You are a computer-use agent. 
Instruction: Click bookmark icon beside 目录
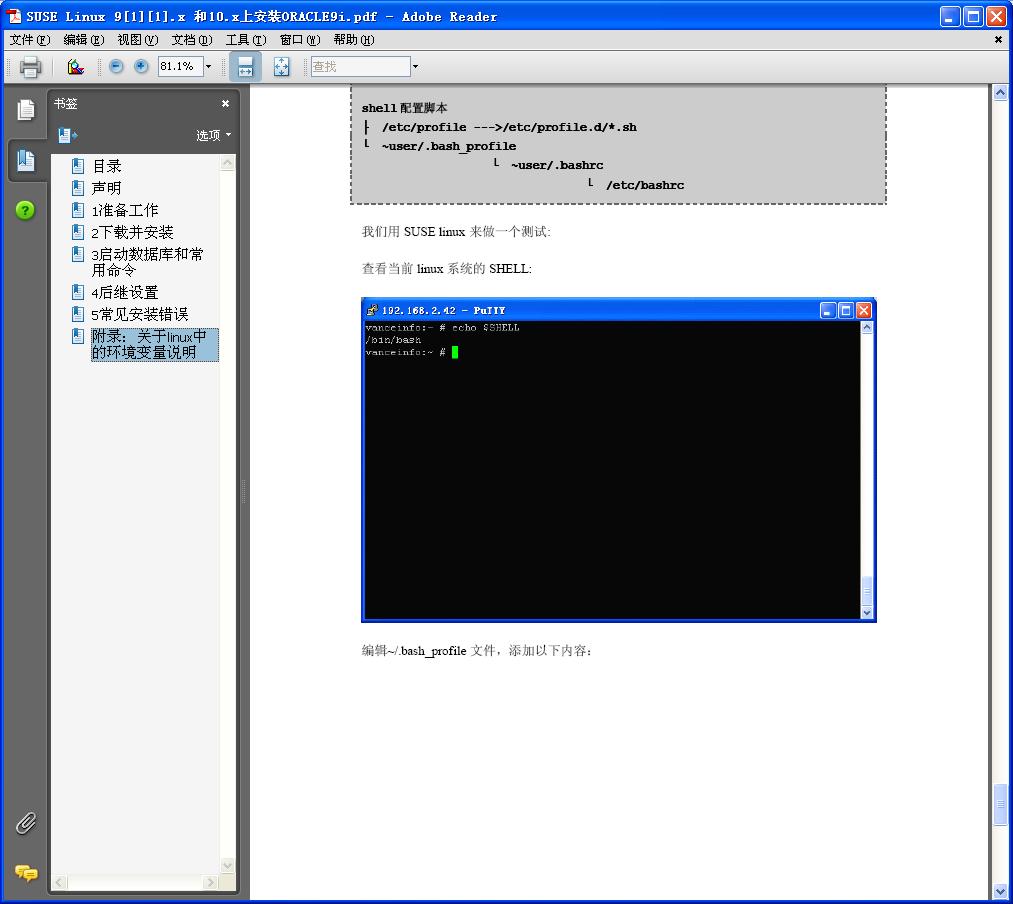pos(78,166)
